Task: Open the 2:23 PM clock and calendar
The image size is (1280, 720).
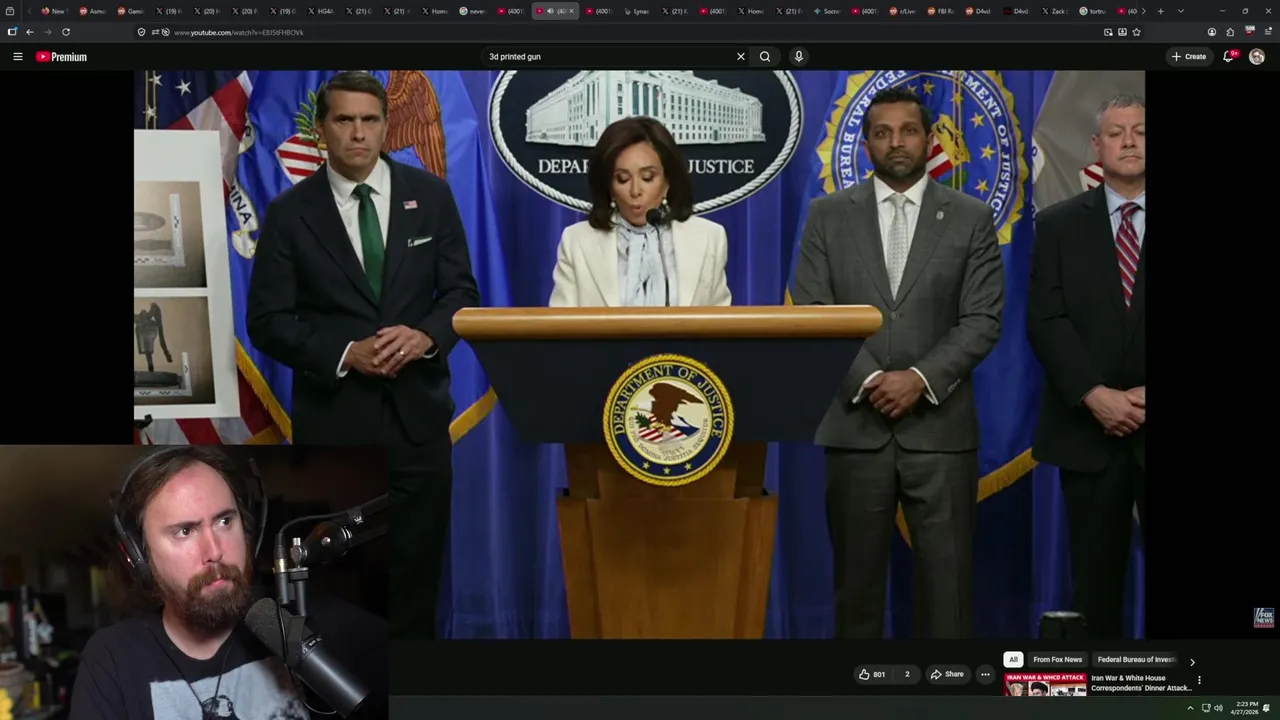Action: pyautogui.click(x=1246, y=708)
